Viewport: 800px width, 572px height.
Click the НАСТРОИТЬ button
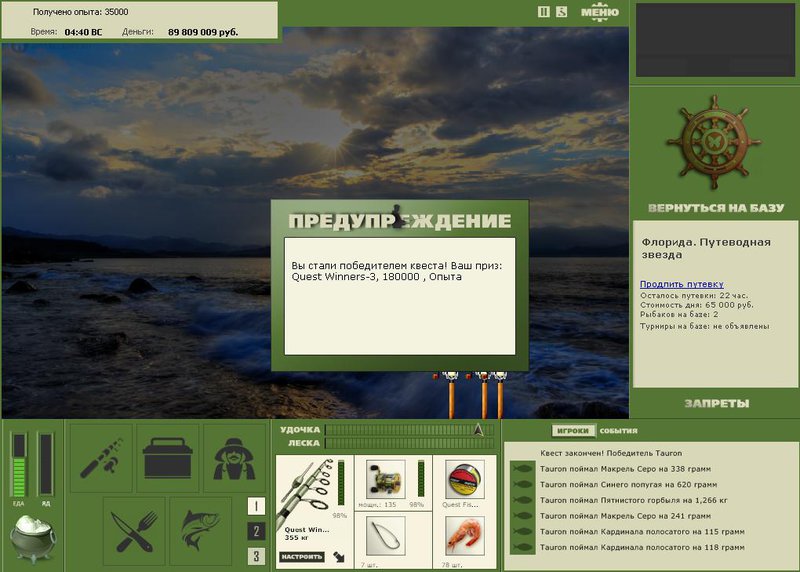point(302,557)
